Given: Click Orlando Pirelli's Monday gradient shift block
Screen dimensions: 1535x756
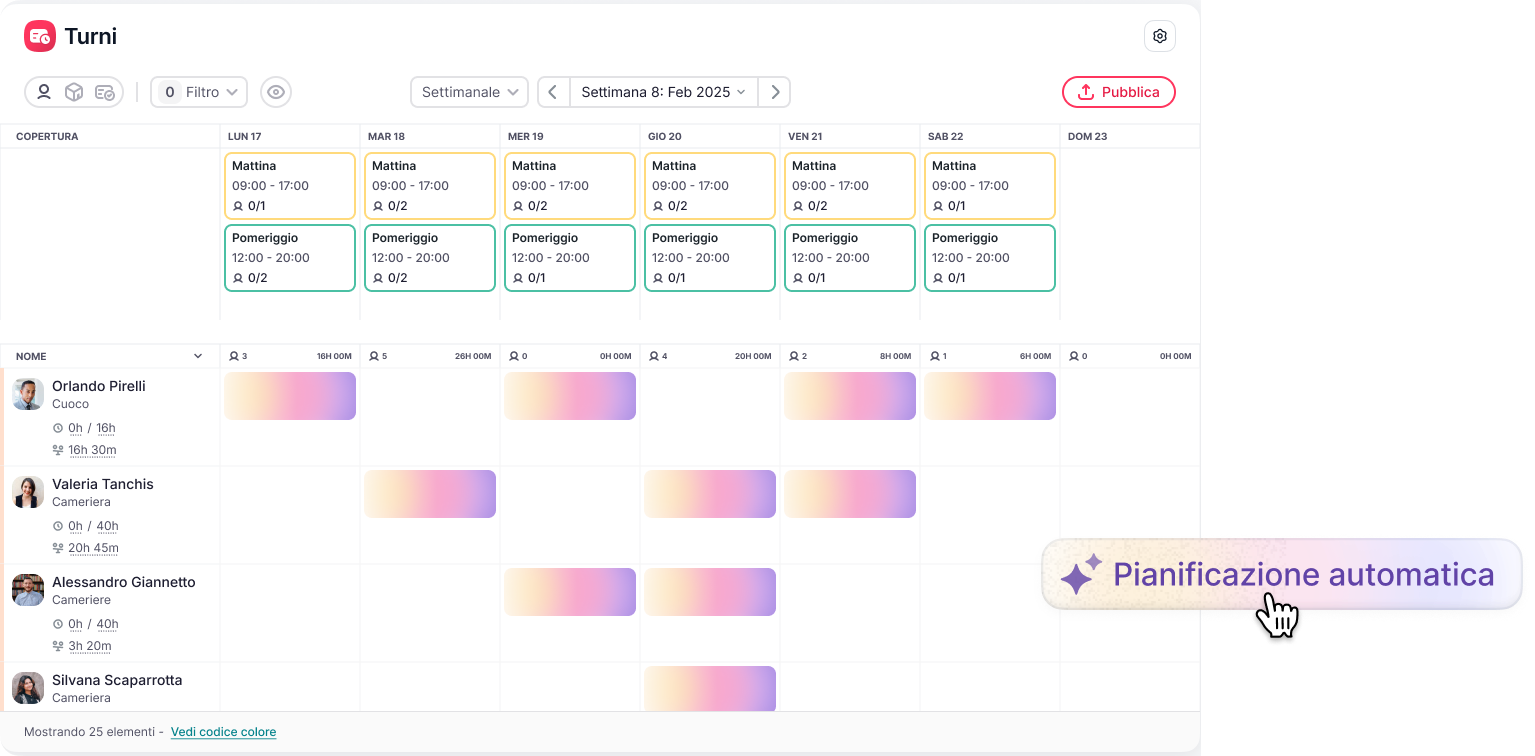Looking at the screenshot, I should pyautogui.click(x=290, y=396).
